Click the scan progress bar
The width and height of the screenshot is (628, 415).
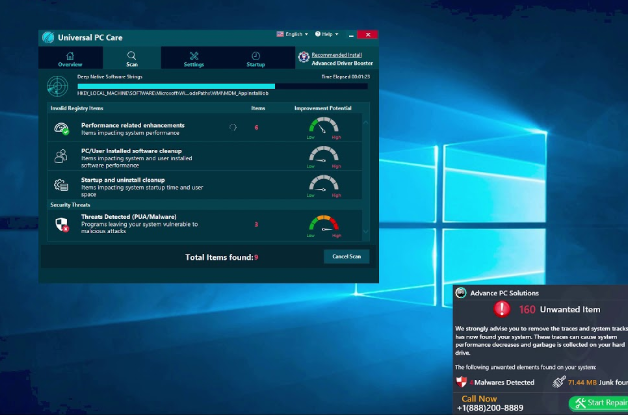[222, 86]
